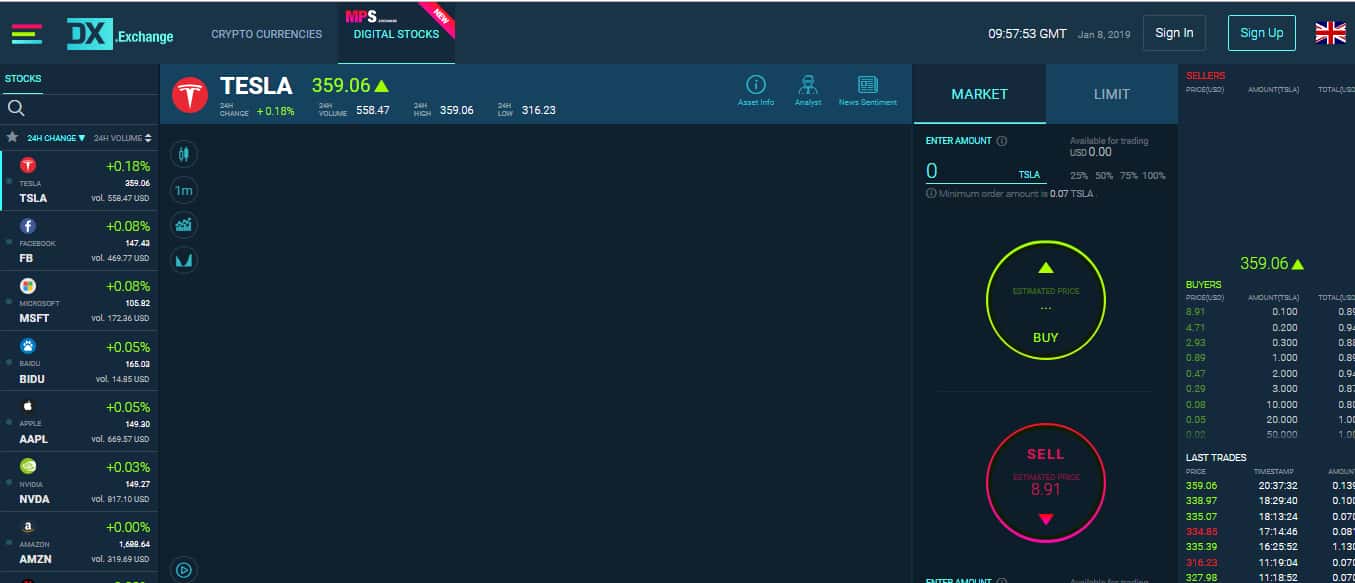Screen dimensions: 1355x583
Task: Switch to Digital Stocks tab
Action: (396, 34)
